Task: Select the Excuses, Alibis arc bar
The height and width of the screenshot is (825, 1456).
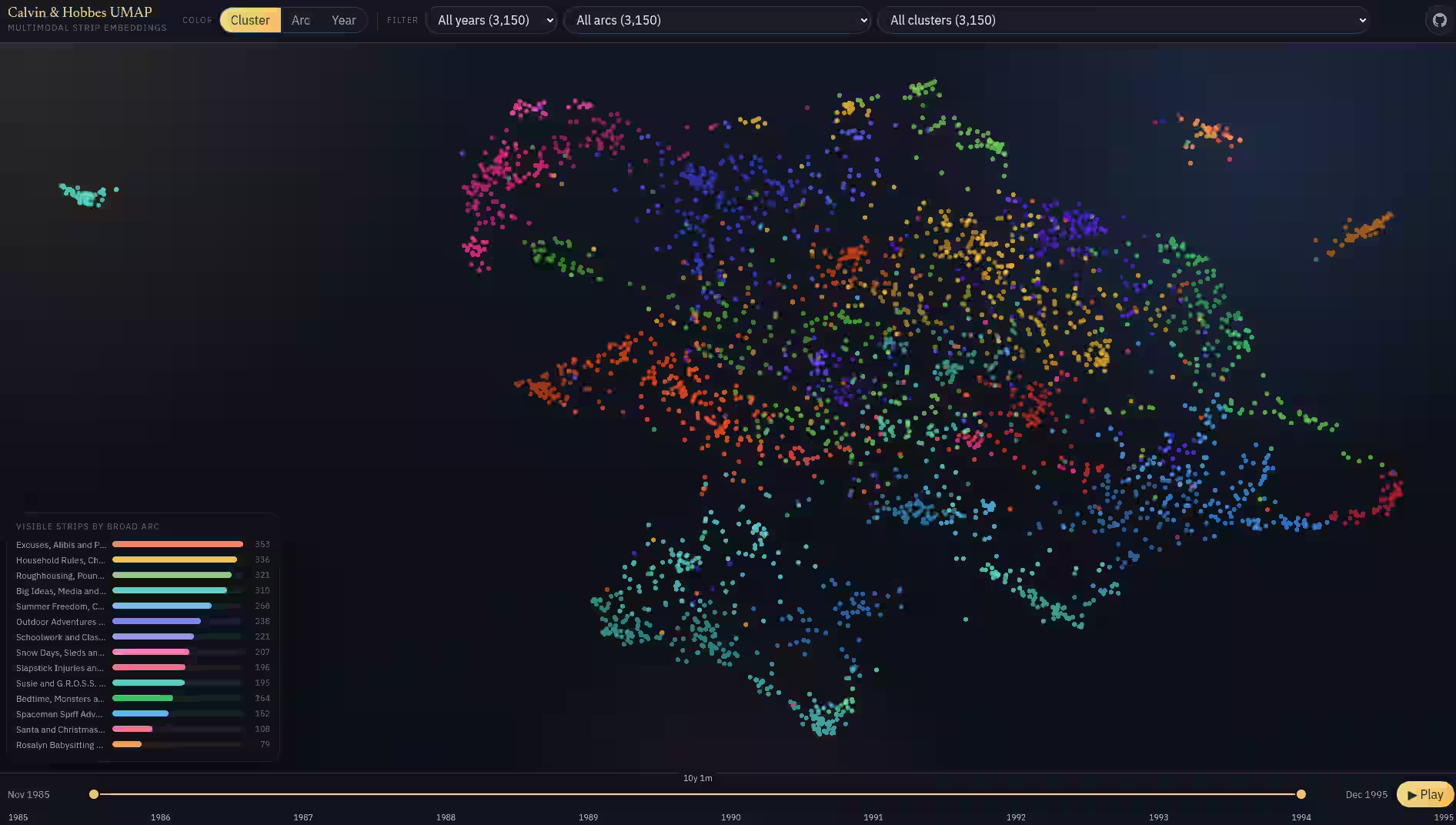Action: 177,544
